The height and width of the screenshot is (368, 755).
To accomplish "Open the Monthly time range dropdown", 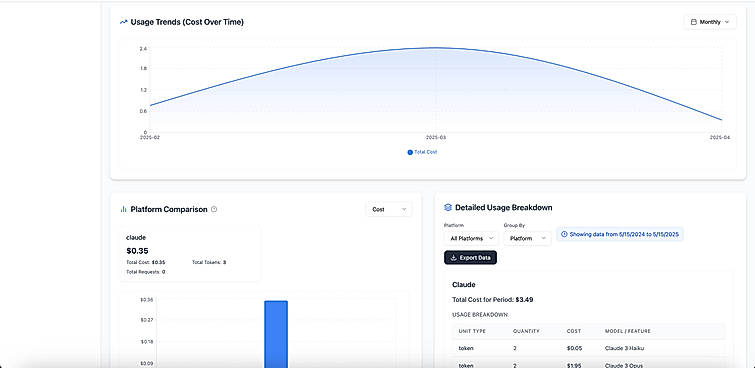I will [710, 22].
